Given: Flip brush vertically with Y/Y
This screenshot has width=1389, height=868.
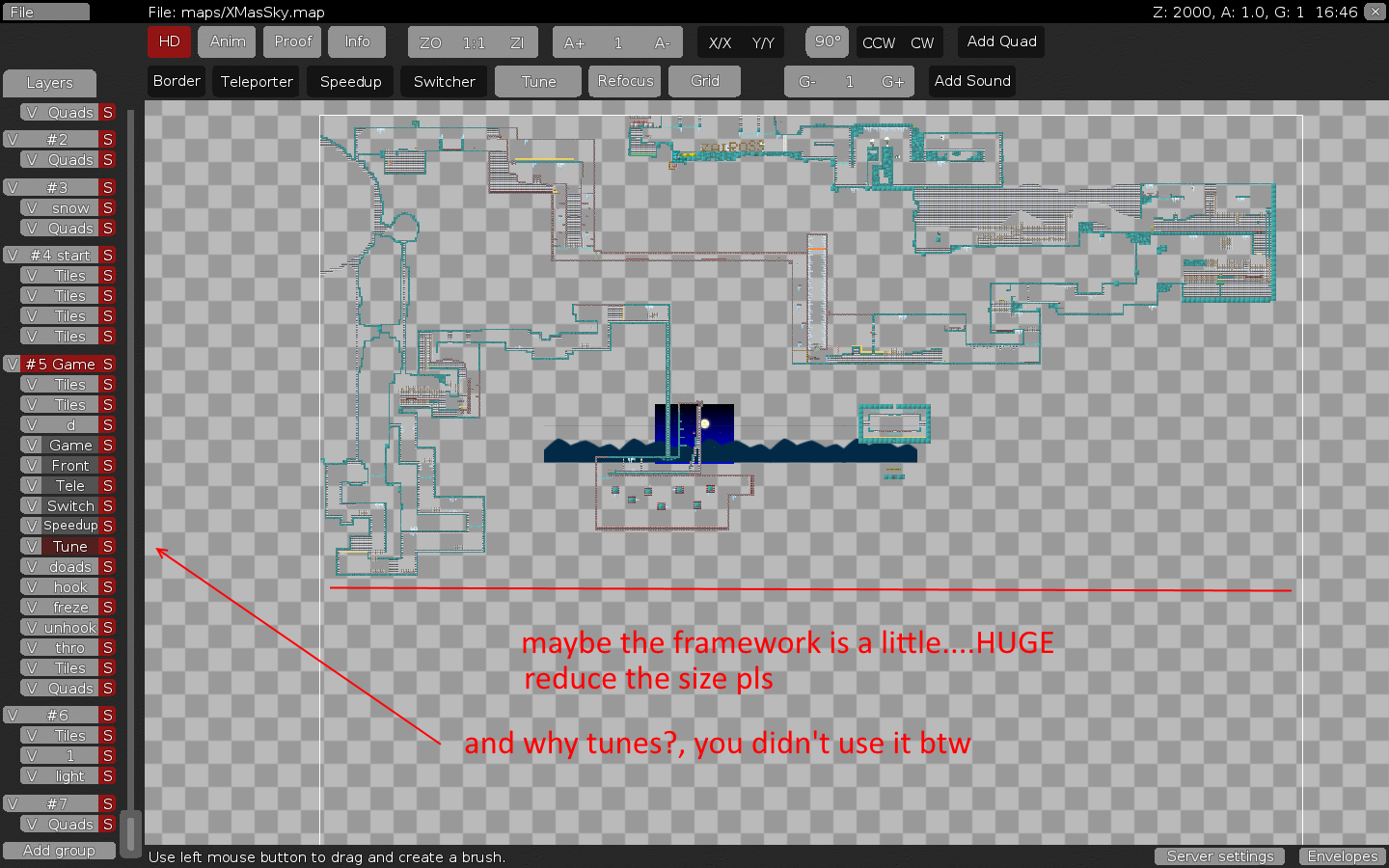Looking at the screenshot, I should pyautogui.click(x=763, y=42).
